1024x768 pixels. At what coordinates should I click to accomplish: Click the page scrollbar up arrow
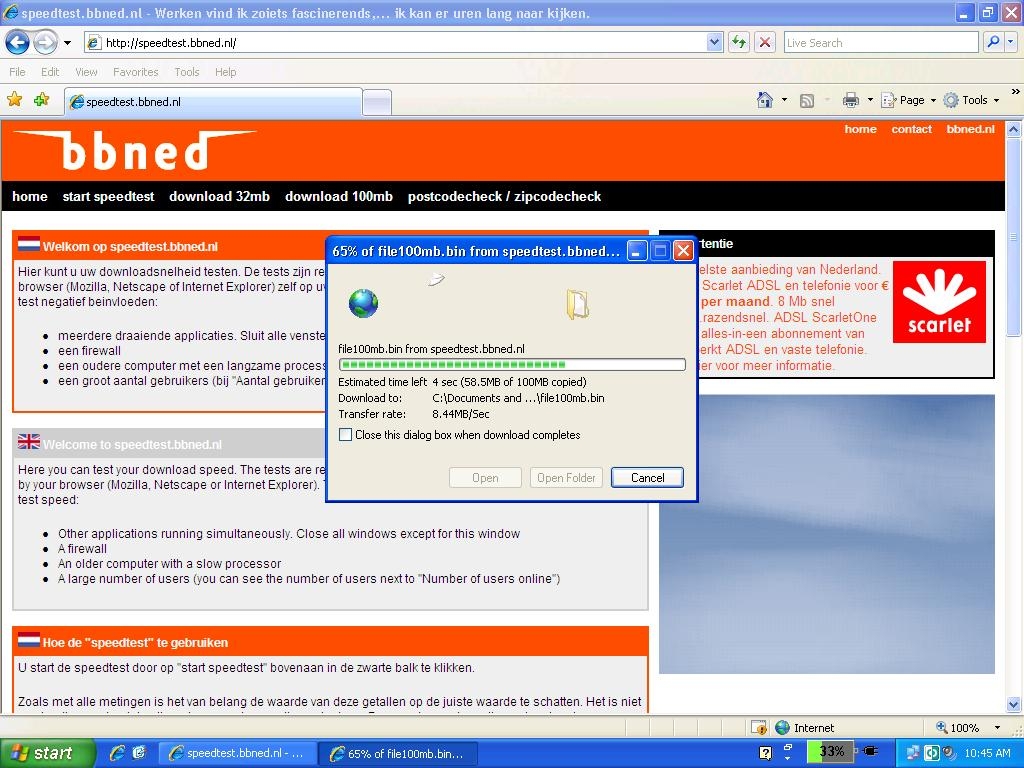pos(1014,129)
